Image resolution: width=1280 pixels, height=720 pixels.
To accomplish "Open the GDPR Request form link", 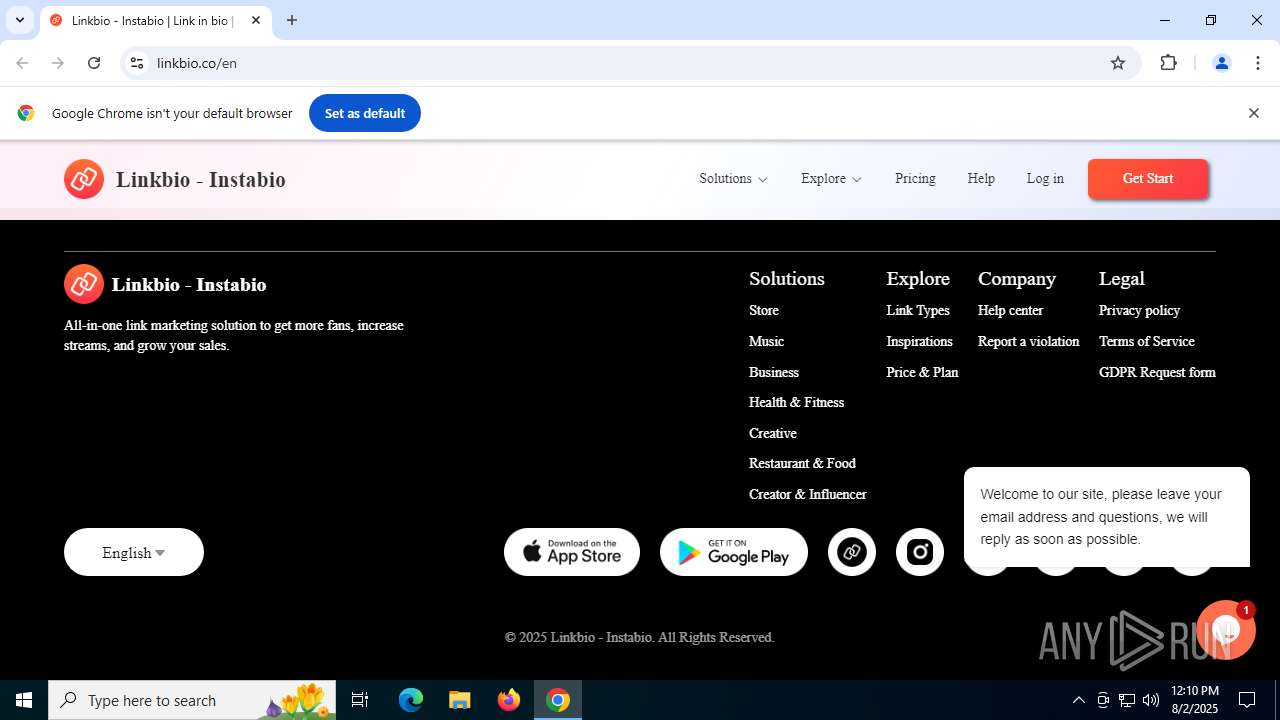I will [x=1157, y=372].
